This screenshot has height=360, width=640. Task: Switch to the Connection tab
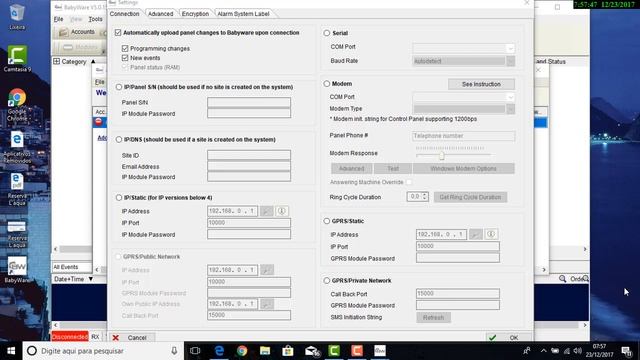click(x=124, y=14)
